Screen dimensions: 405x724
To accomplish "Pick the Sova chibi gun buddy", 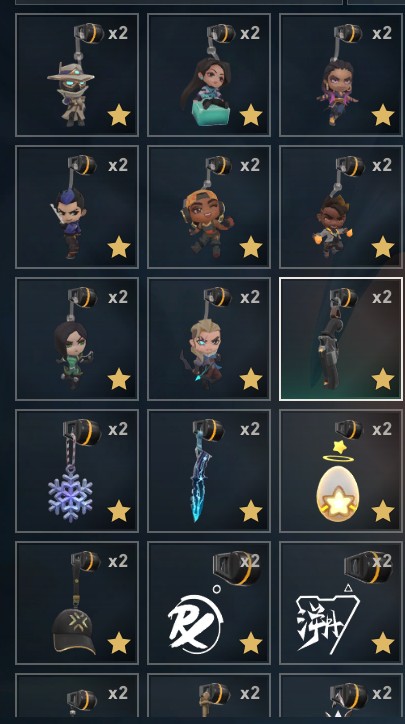I will pos(209,339).
